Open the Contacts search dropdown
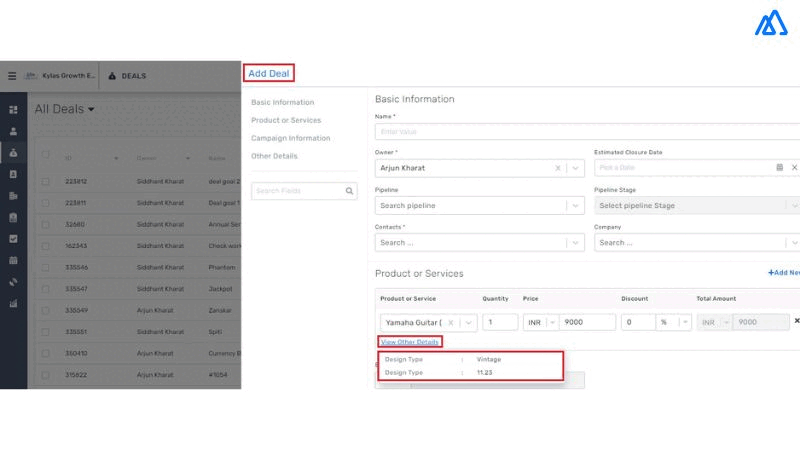Image resolution: width=800 pixels, height=450 pixels. point(576,243)
